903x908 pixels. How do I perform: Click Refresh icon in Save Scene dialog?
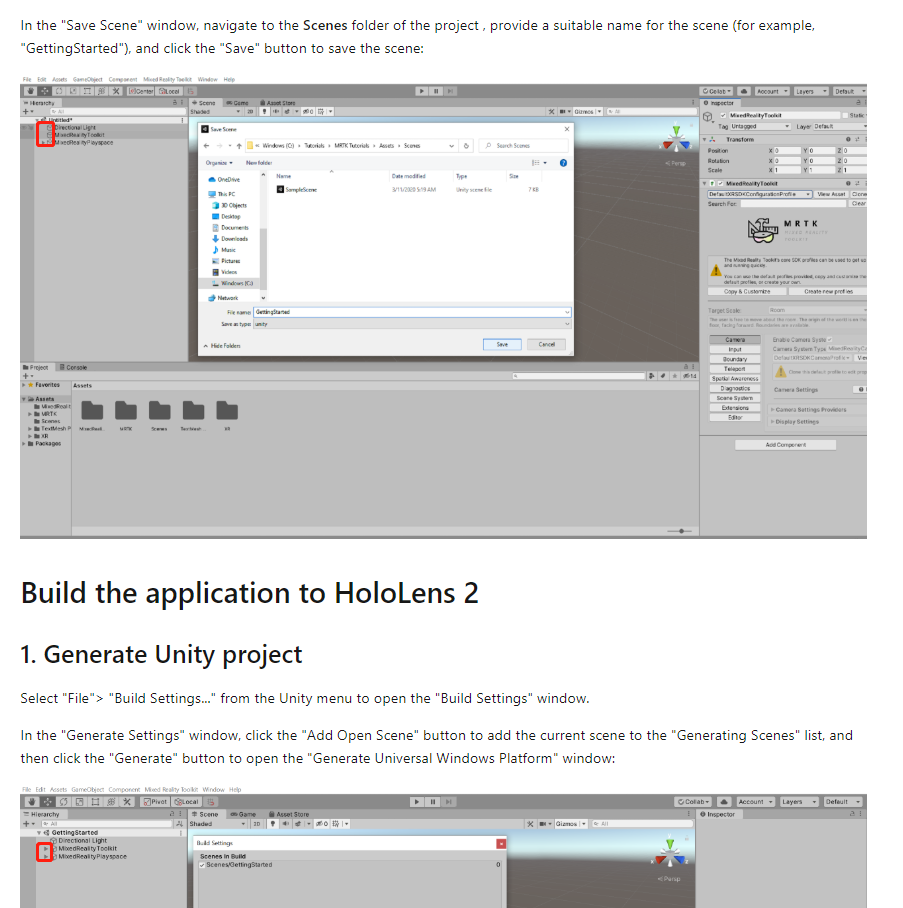point(466,146)
